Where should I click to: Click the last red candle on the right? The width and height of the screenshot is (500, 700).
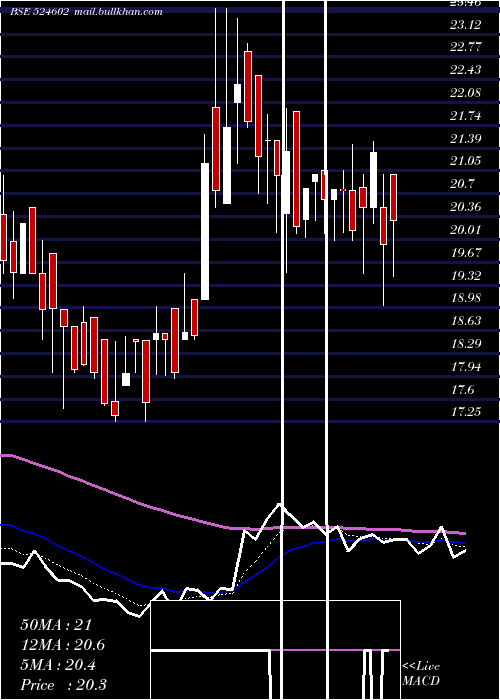click(394, 197)
